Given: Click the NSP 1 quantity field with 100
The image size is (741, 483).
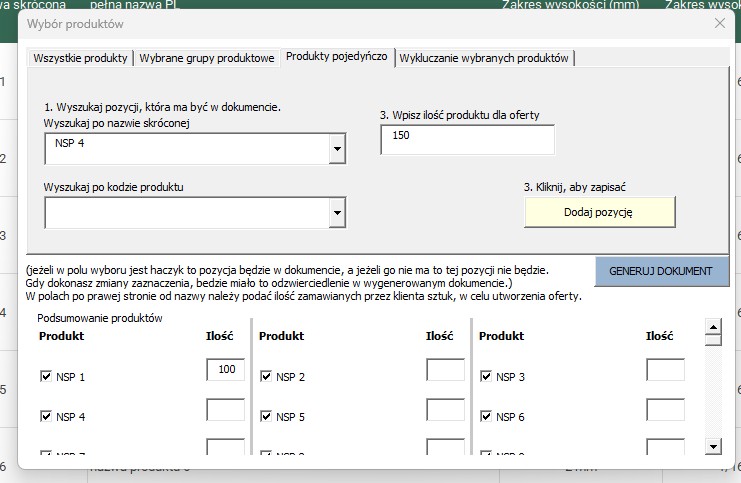Looking at the screenshot, I should pos(225,370).
